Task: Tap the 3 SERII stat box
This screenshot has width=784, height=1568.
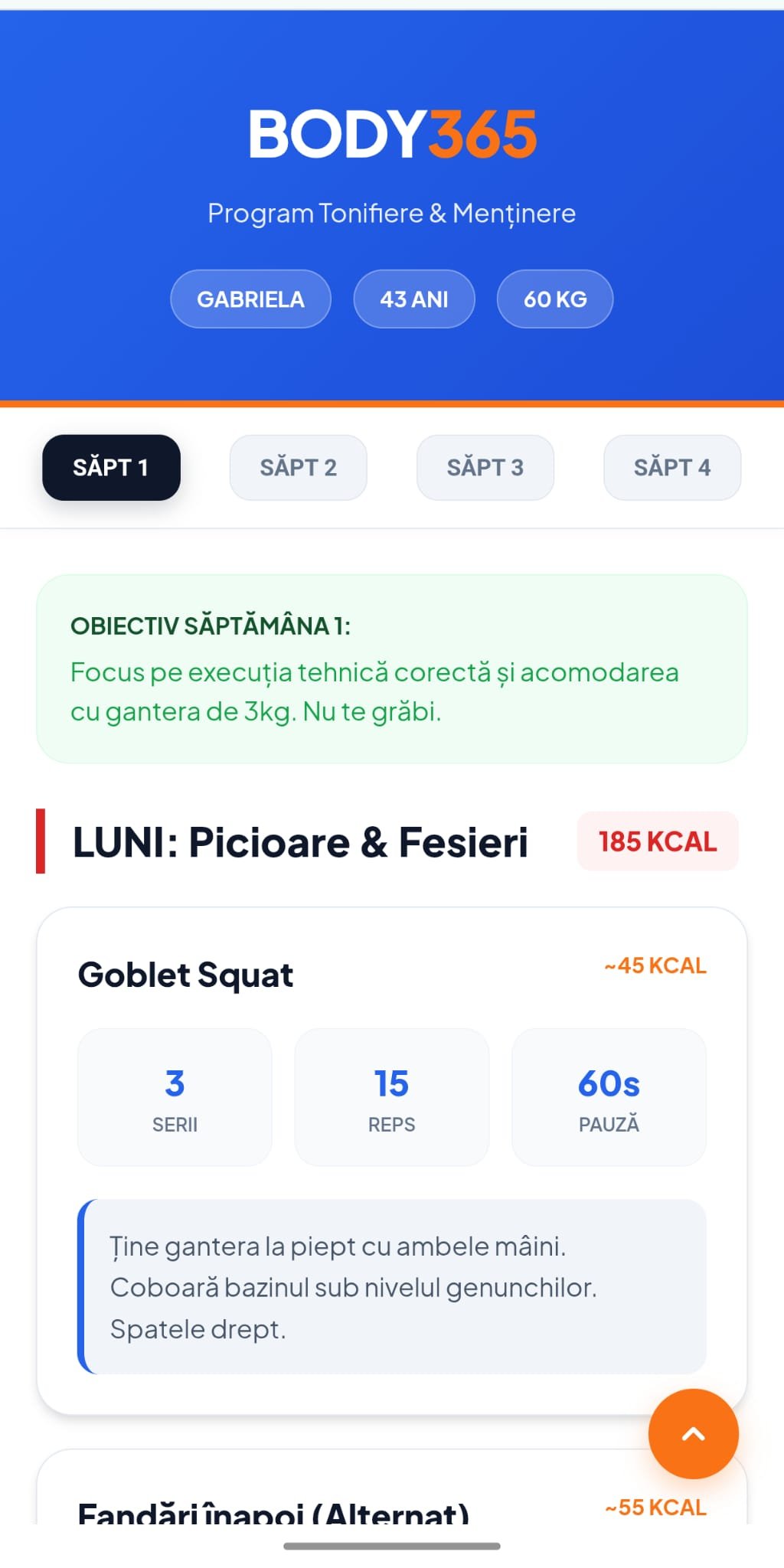Action: point(175,1096)
